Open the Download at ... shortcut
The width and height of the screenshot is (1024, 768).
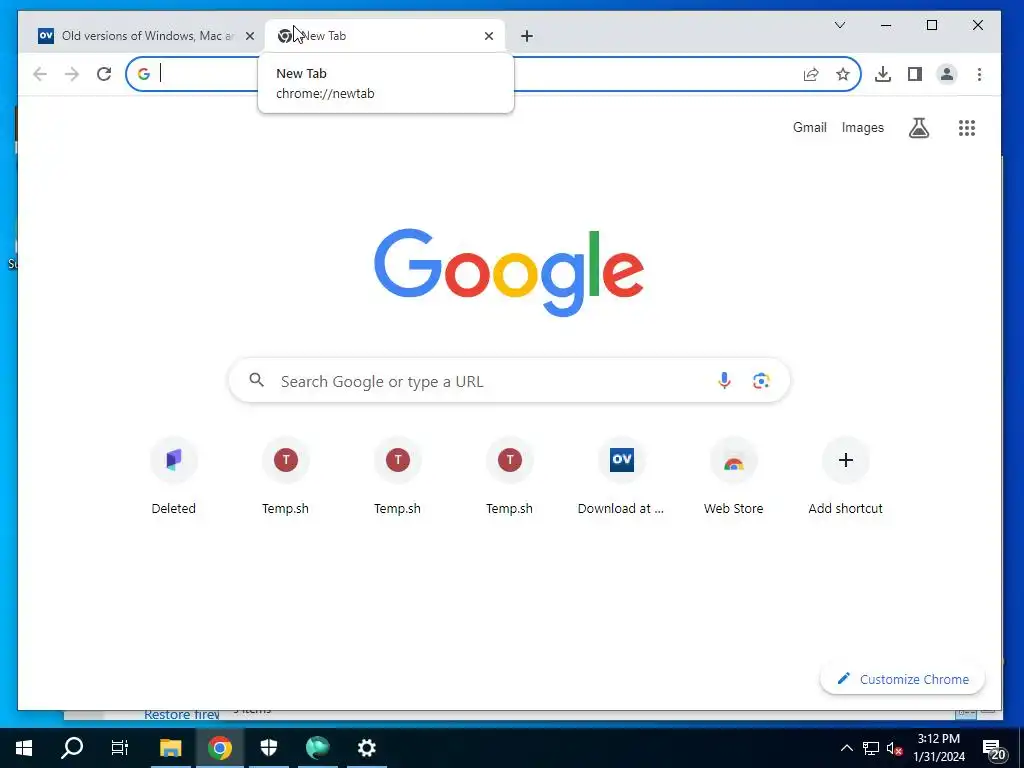point(621,477)
